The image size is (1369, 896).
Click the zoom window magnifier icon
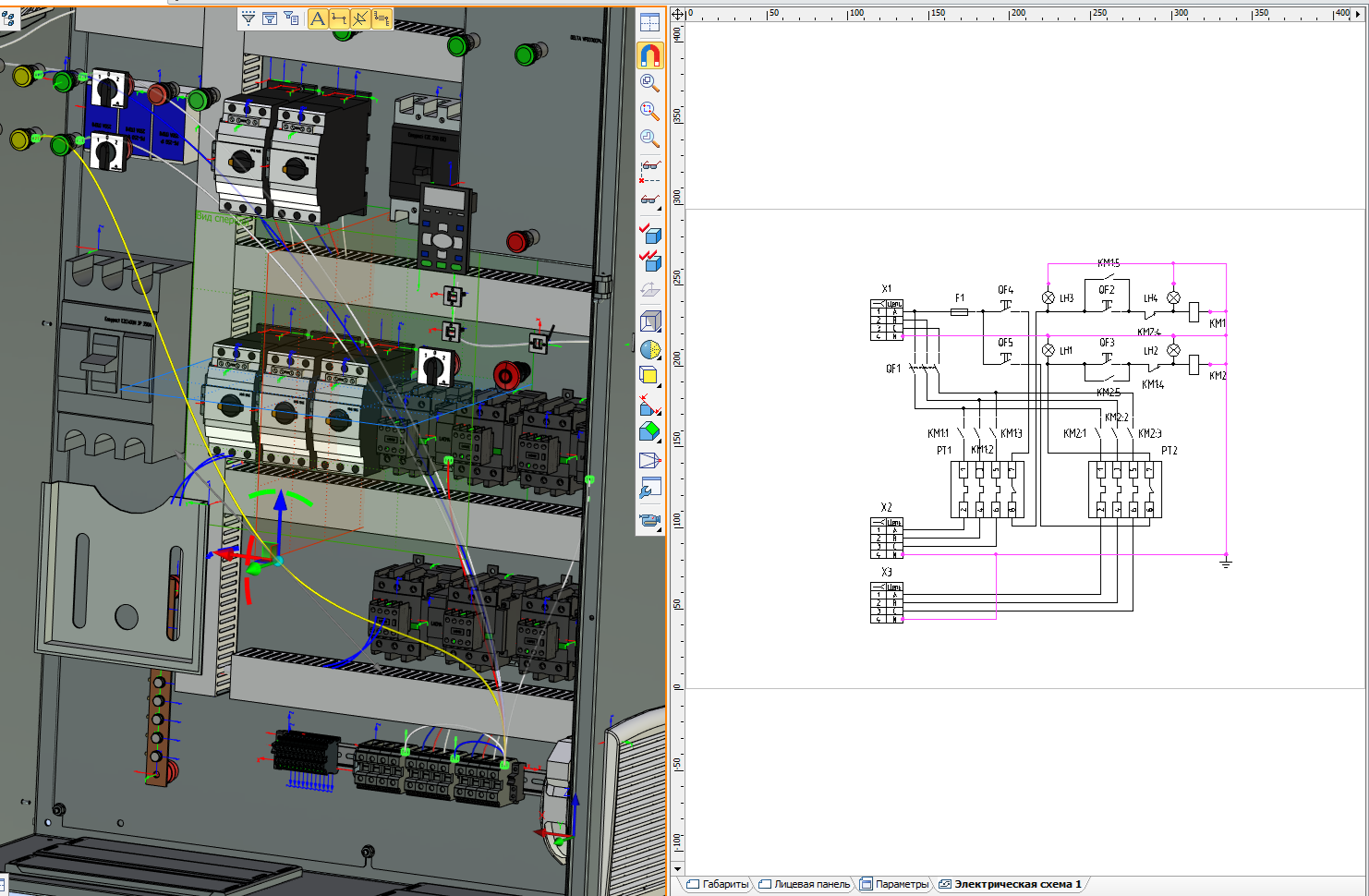[650, 111]
